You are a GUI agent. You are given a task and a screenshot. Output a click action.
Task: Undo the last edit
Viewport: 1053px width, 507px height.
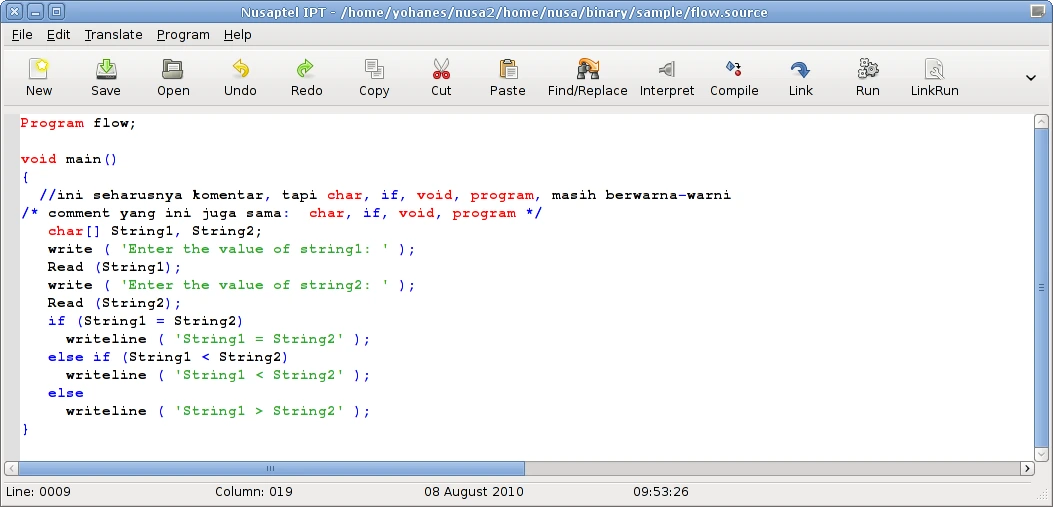(240, 77)
